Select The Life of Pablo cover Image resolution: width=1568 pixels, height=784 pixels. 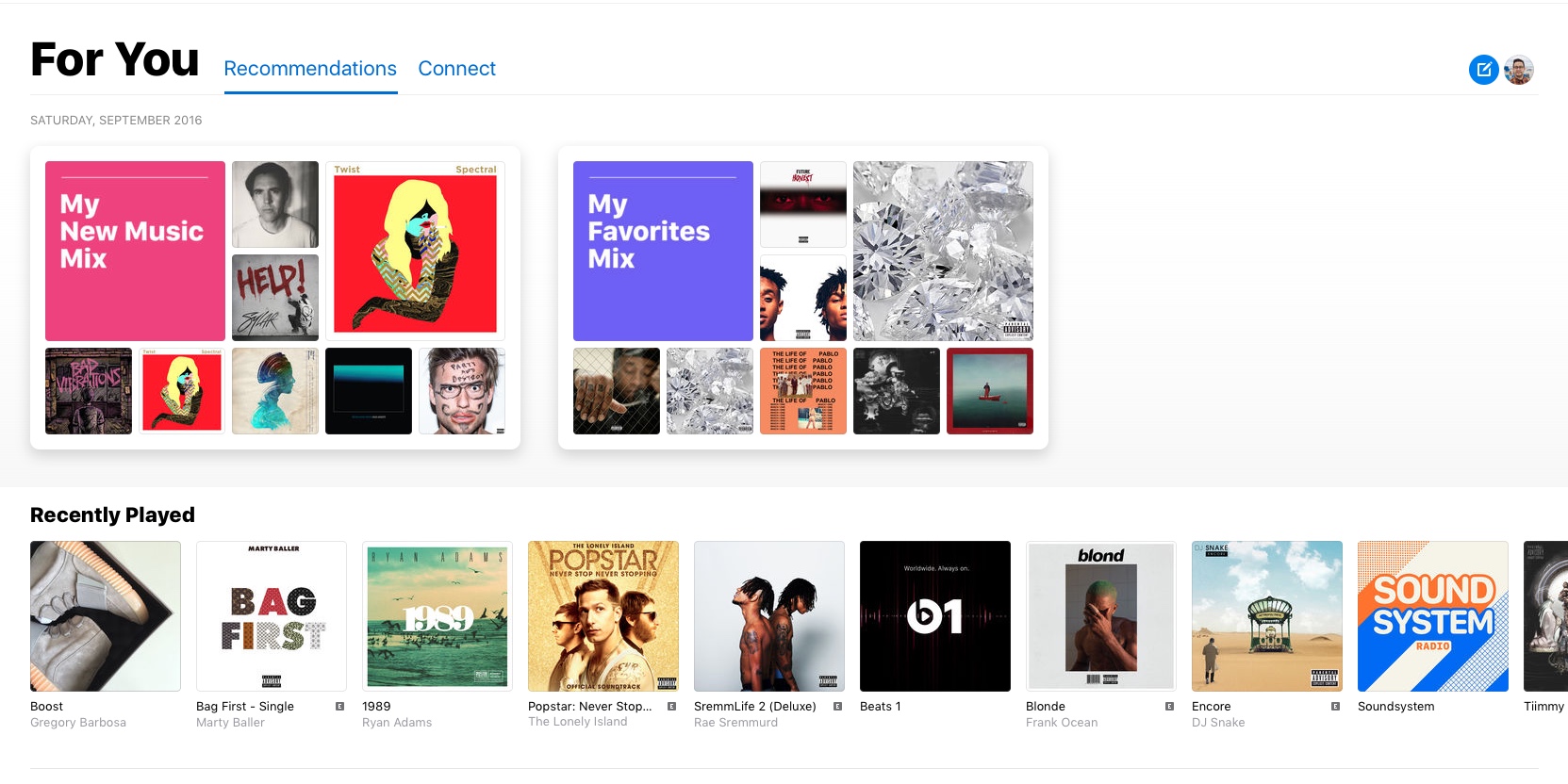(803, 391)
